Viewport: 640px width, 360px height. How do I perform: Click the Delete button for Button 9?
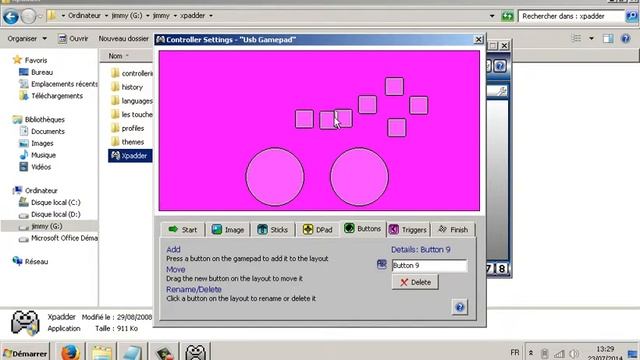tap(415, 282)
